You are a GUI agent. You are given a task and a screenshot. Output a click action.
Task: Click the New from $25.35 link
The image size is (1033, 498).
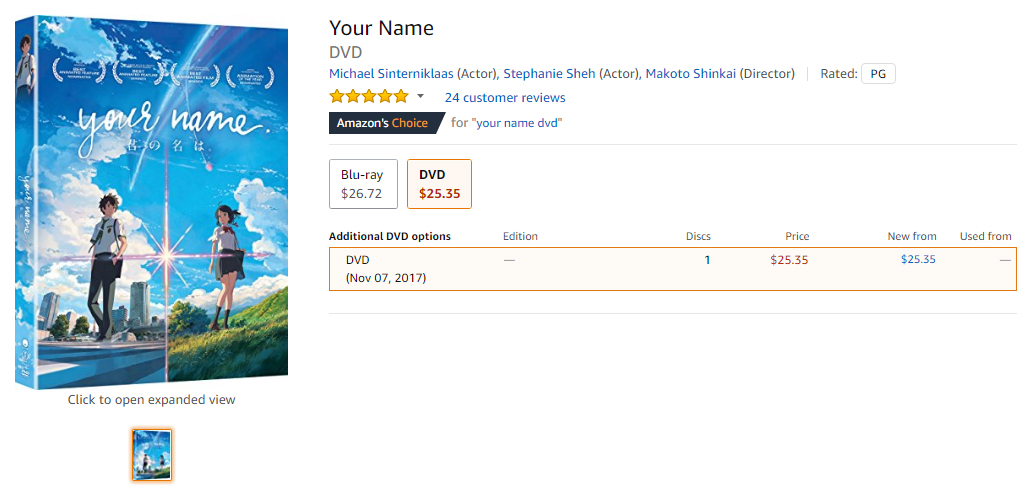point(918,260)
